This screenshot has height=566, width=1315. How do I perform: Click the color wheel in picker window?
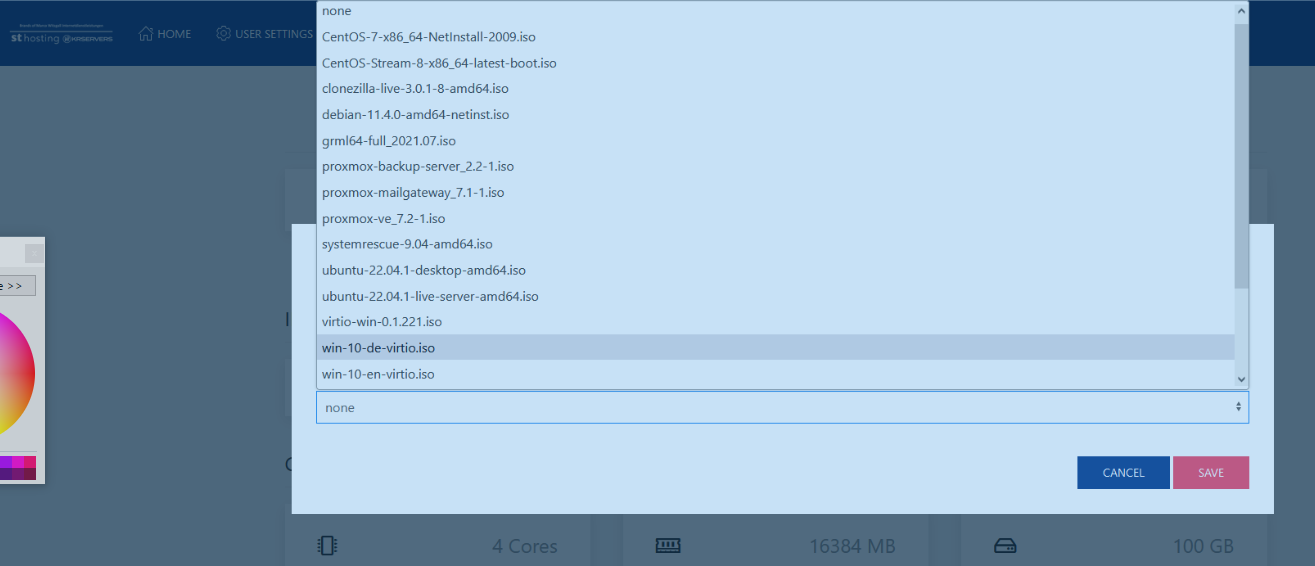pyautogui.click(x=15, y=375)
